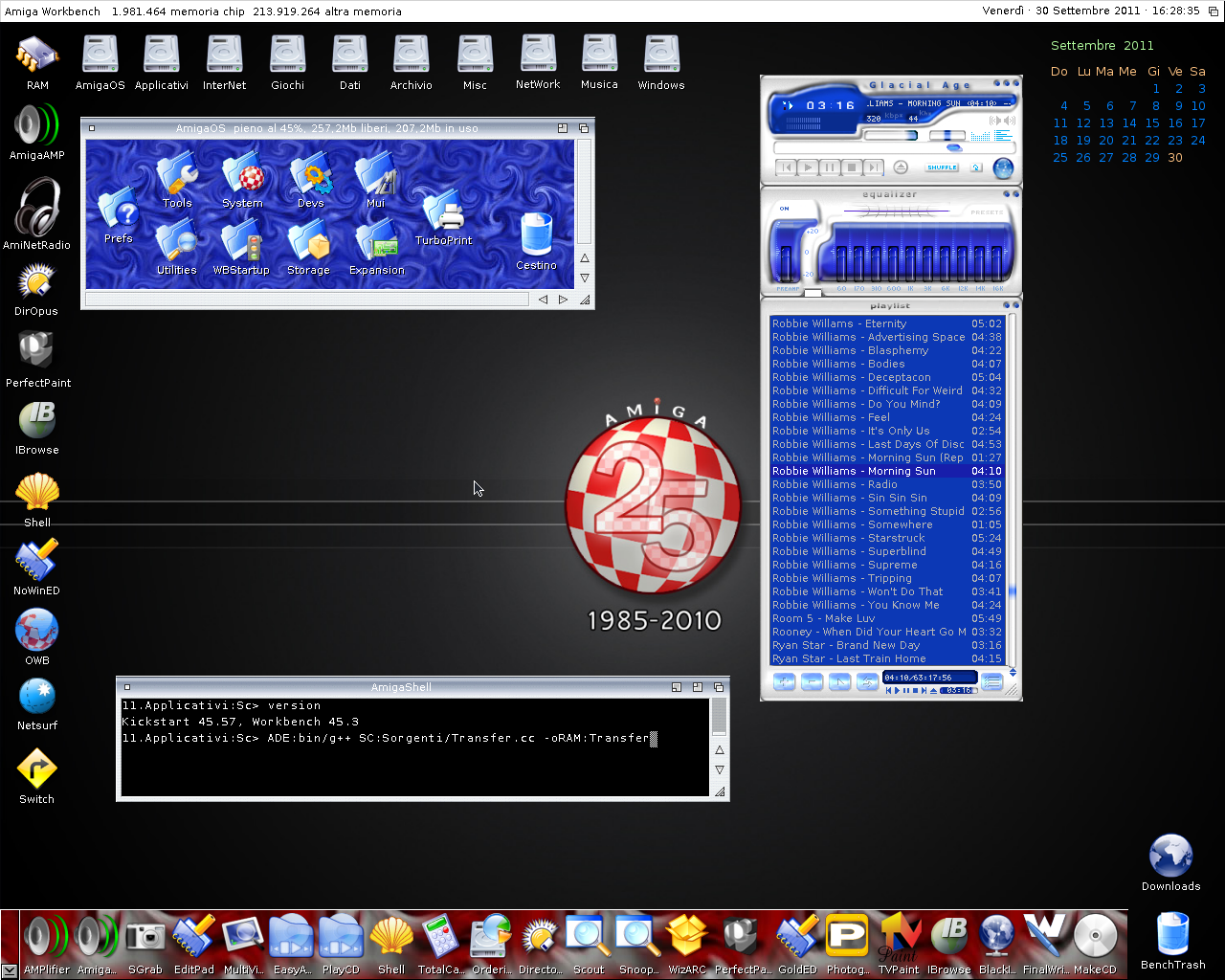Toggle Shuffle in the AmigaAMP player
The width and height of the screenshot is (1225, 980).
942,167
